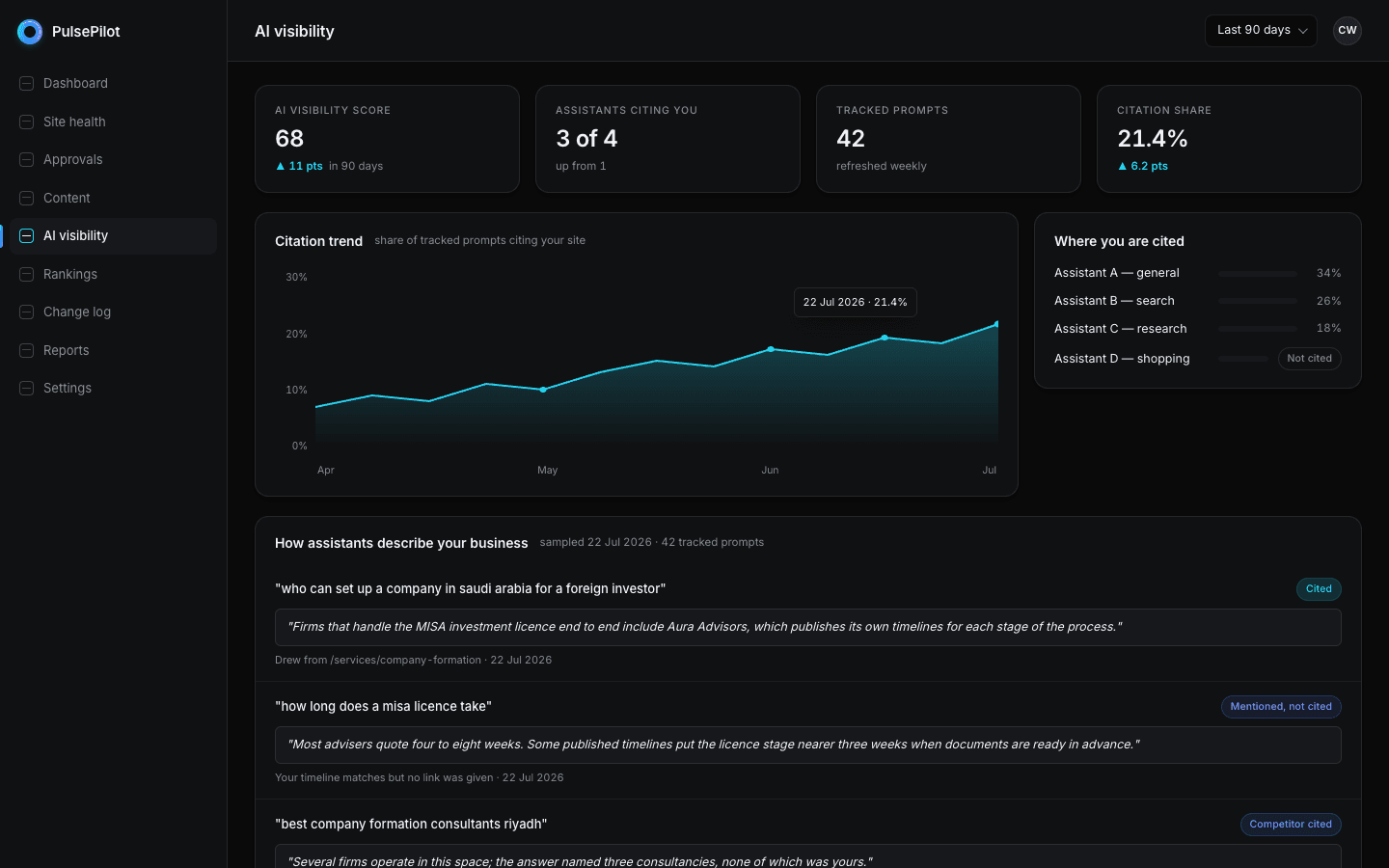1389x868 pixels.
Task: Open Site health section
Action: (113, 122)
